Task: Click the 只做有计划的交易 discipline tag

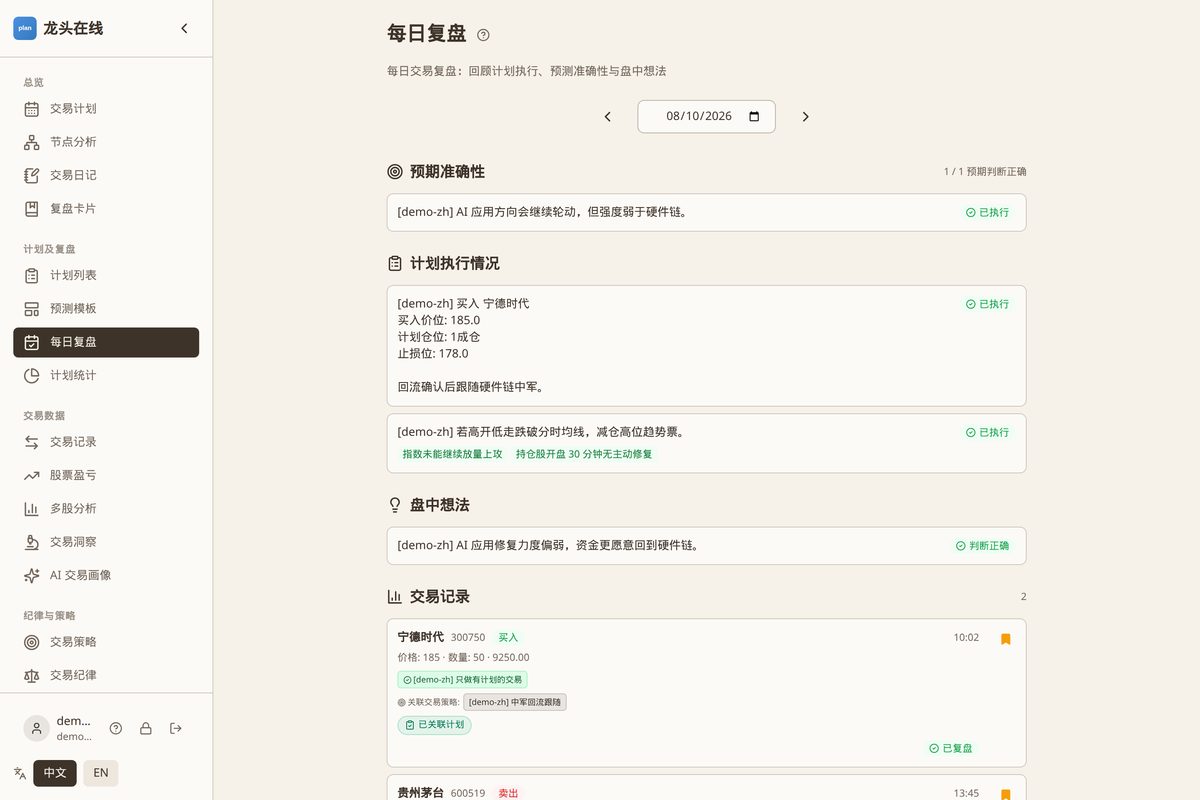Action: (x=463, y=680)
